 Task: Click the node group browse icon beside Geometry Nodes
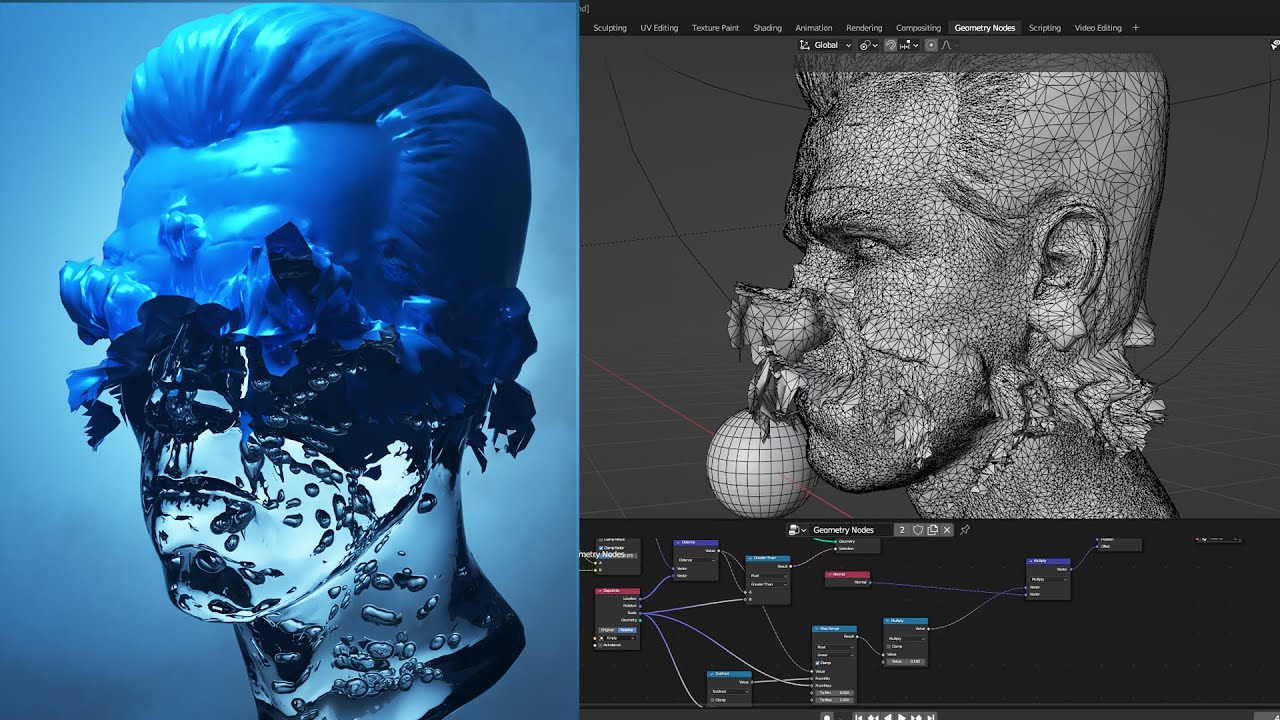pyautogui.click(x=797, y=530)
